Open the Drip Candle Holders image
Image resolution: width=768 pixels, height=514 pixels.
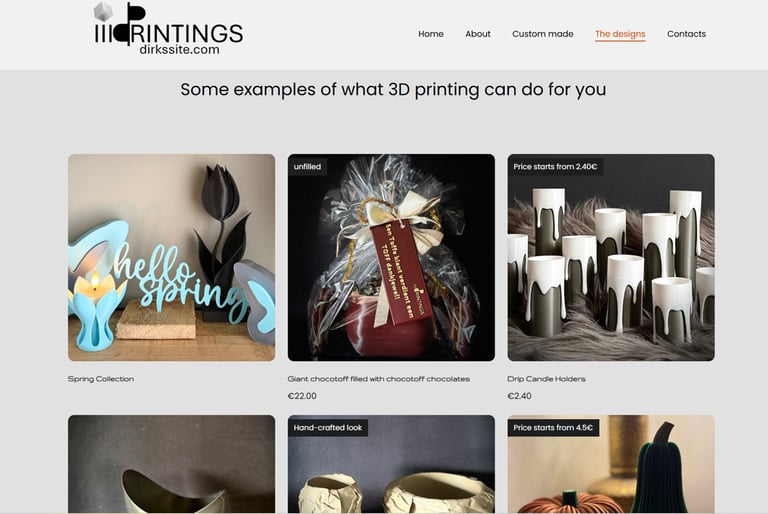[611, 258]
